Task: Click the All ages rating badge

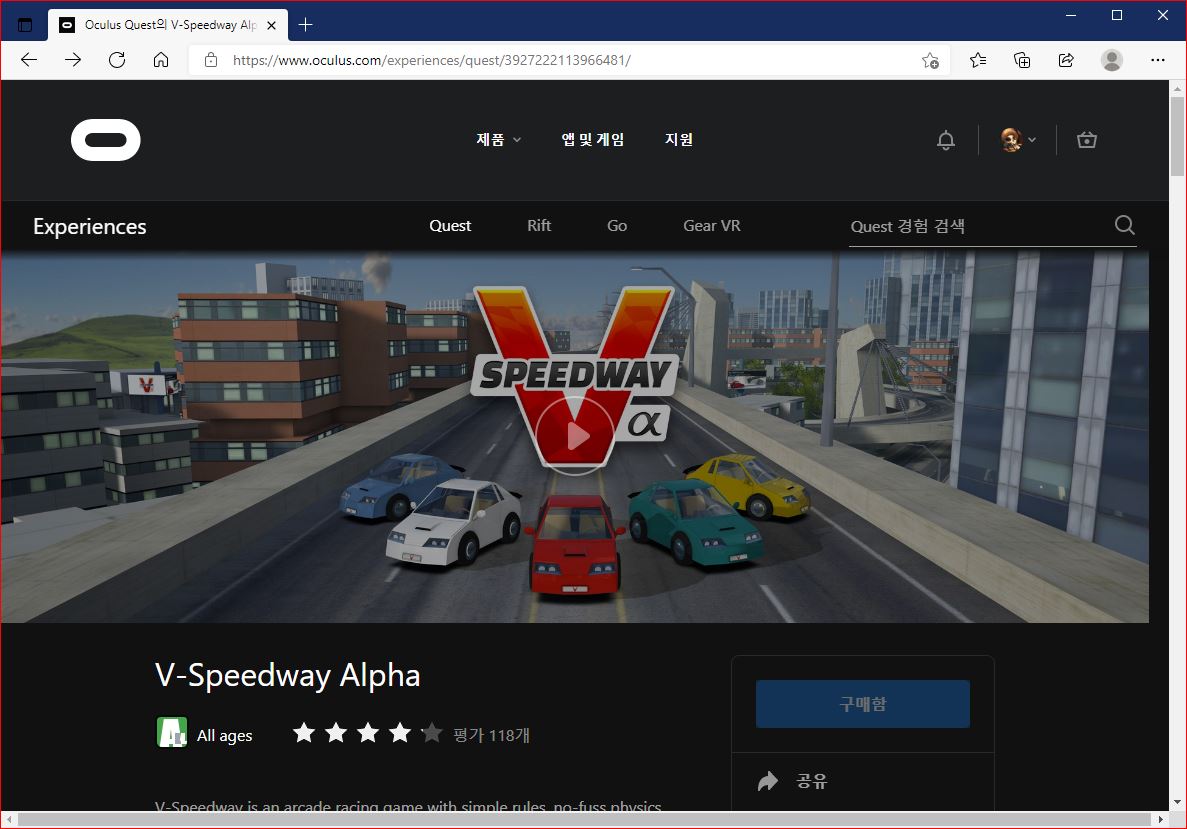Action: pos(172,732)
